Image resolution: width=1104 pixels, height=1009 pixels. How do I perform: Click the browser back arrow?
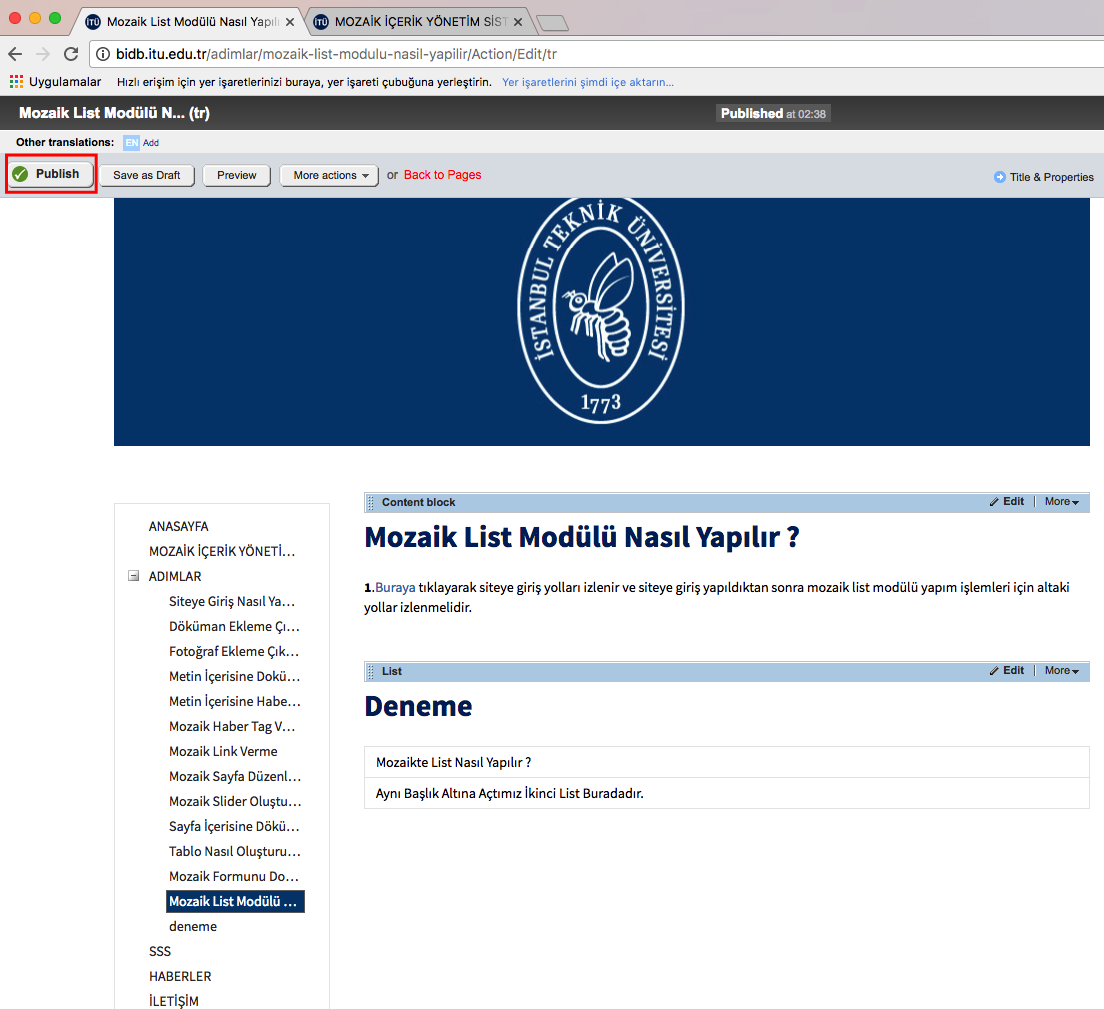click(x=15, y=54)
